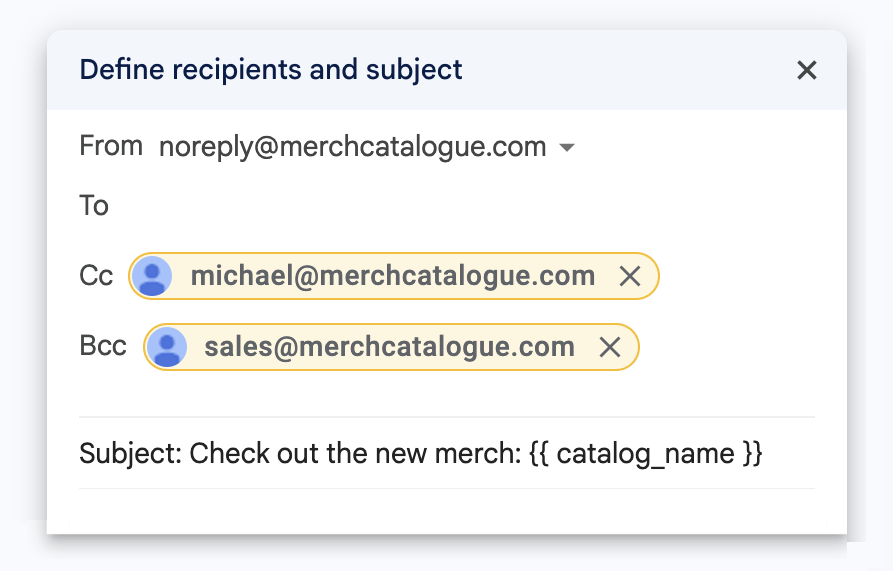
Task: Click the avatar icon on the sales Bcc chip
Action: [x=167, y=347]
